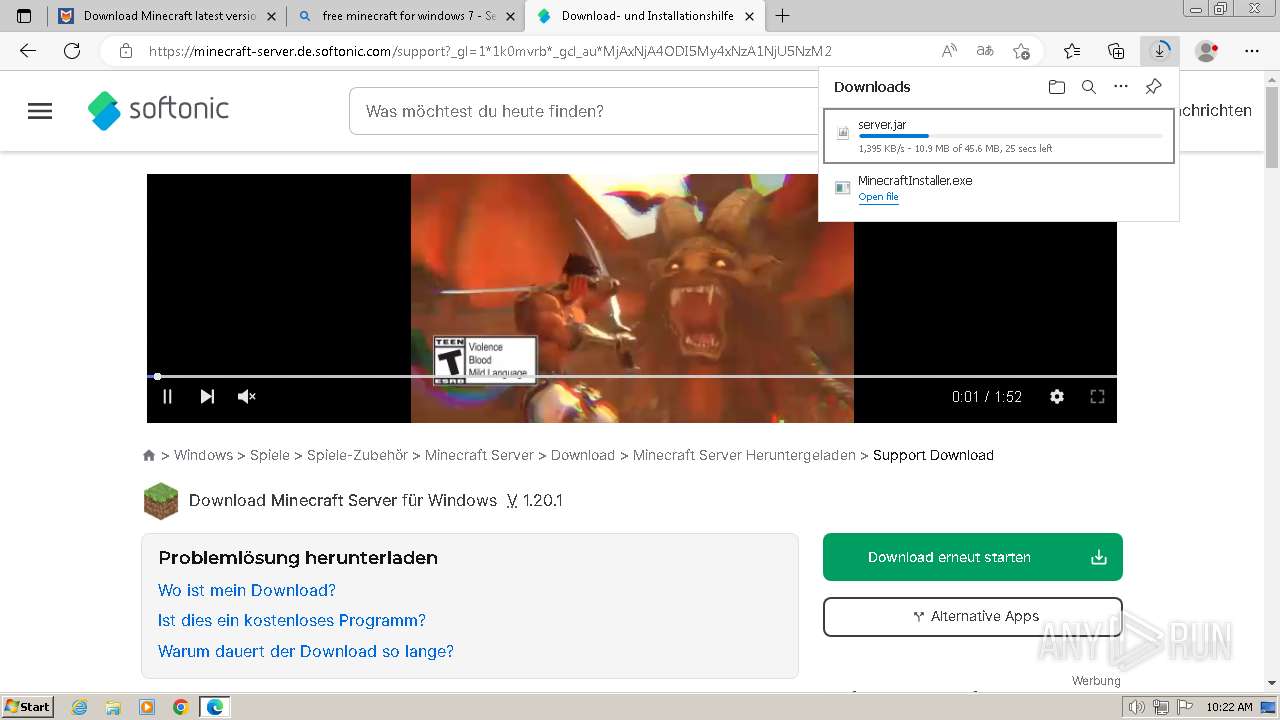The width and height of the screenshot is (1280, 720).
Task: Toggle the Downloads toolbar button
Action: click(1160, 51)
